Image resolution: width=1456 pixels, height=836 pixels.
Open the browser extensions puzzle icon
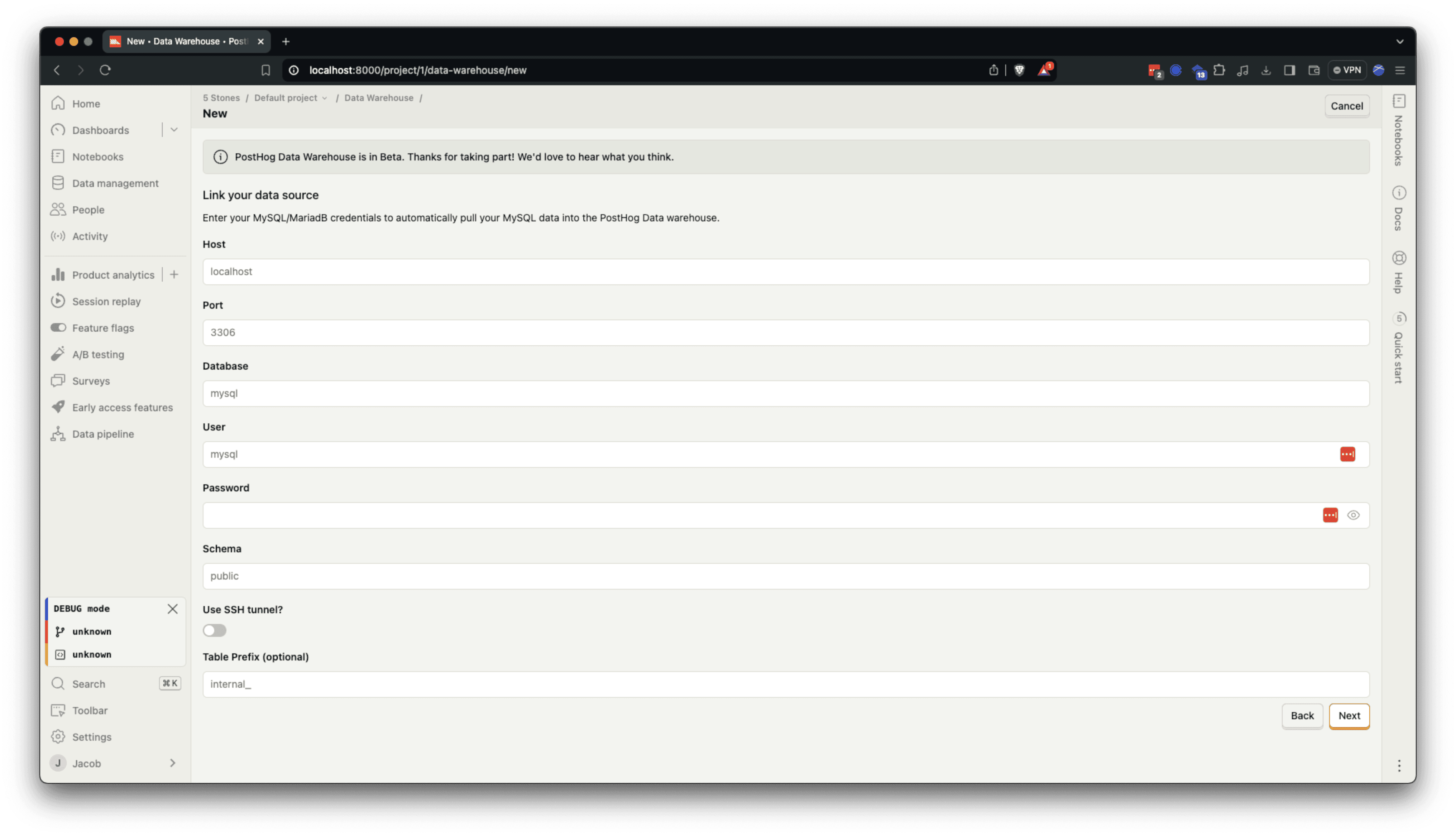1220,70
